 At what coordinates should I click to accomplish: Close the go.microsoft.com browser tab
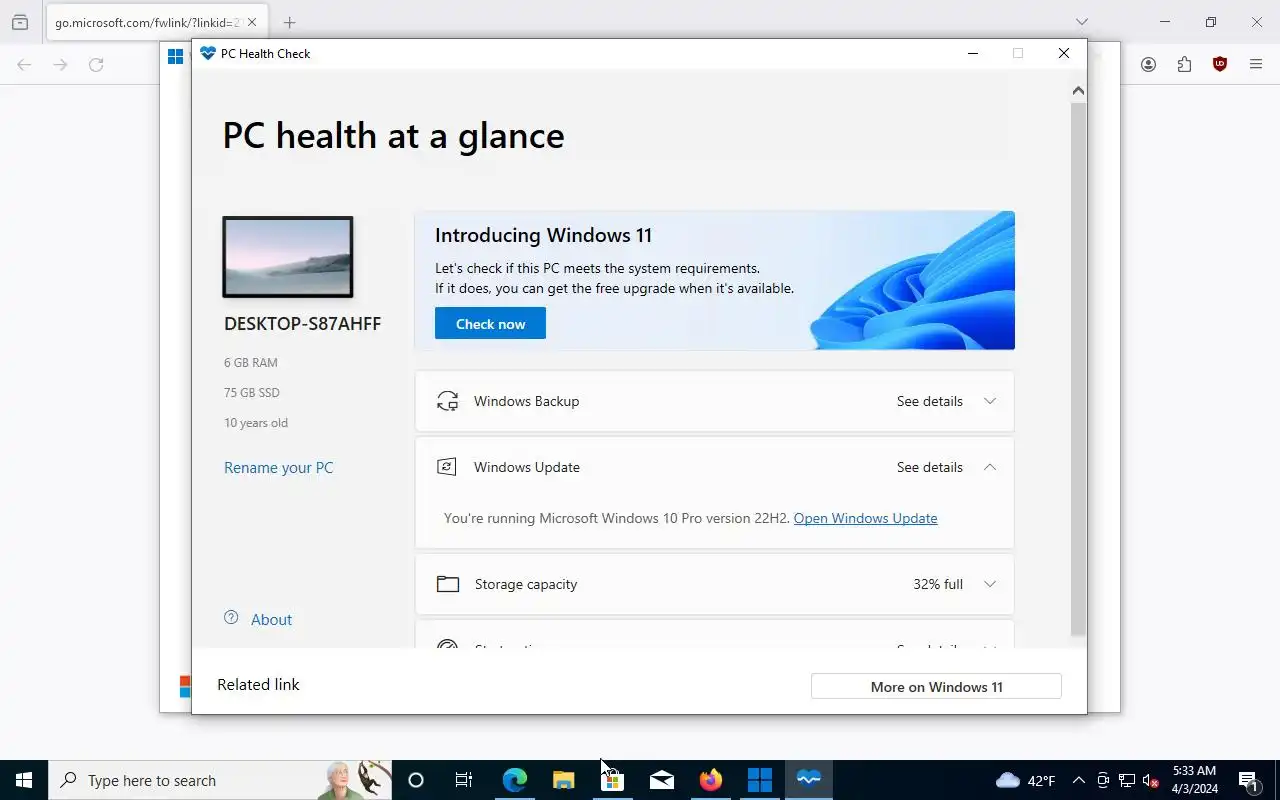[x=252, y=22]
